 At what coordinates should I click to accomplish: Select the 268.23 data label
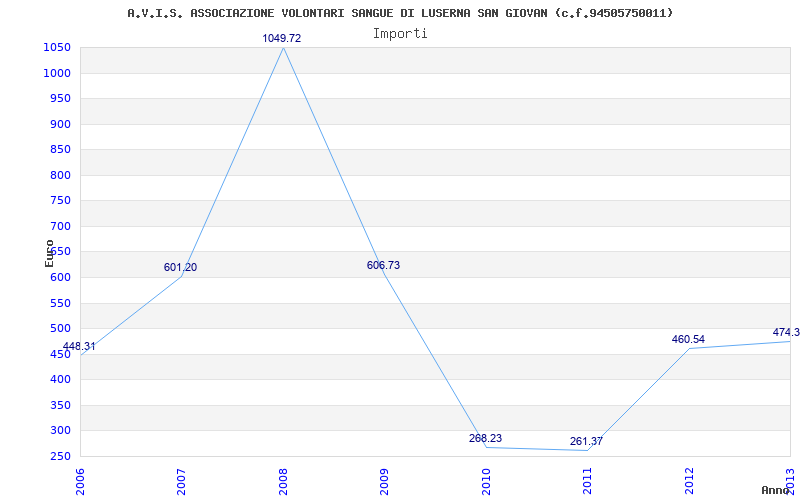pos(485,438)
